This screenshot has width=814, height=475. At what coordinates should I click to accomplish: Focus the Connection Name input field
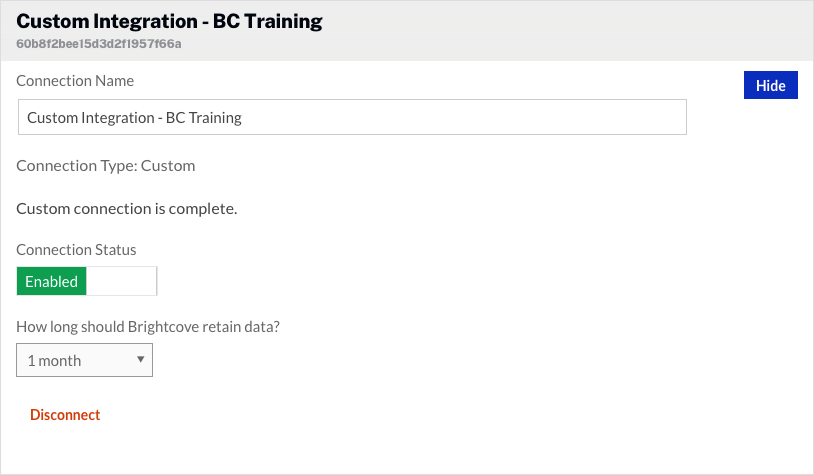click(x=450, y=117)
